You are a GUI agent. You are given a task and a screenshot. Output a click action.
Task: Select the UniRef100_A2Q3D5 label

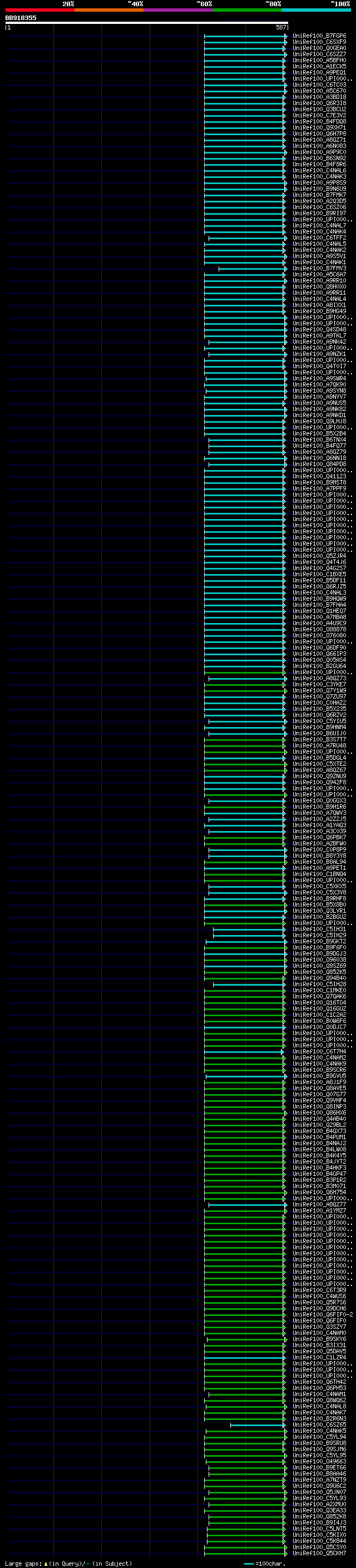click(x=319, y=201)
